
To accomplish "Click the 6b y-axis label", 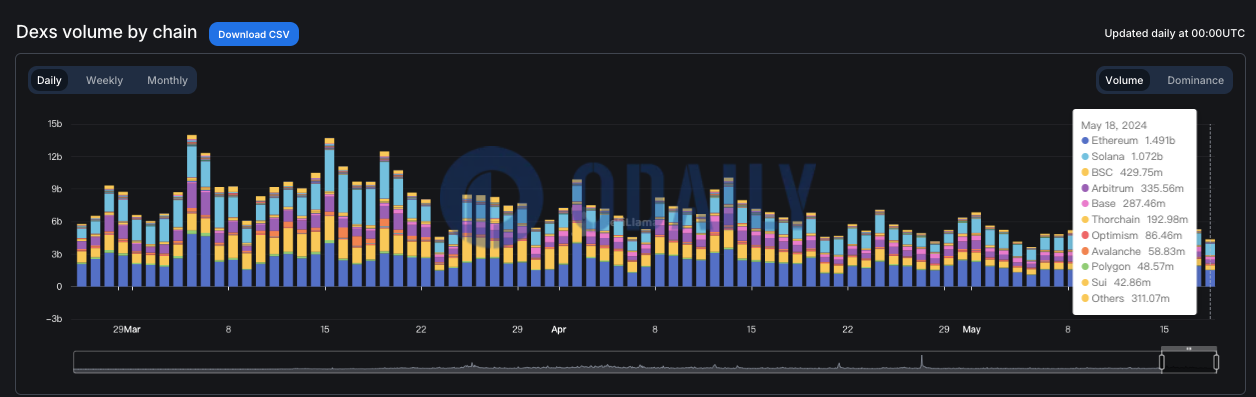I will 56,222.
